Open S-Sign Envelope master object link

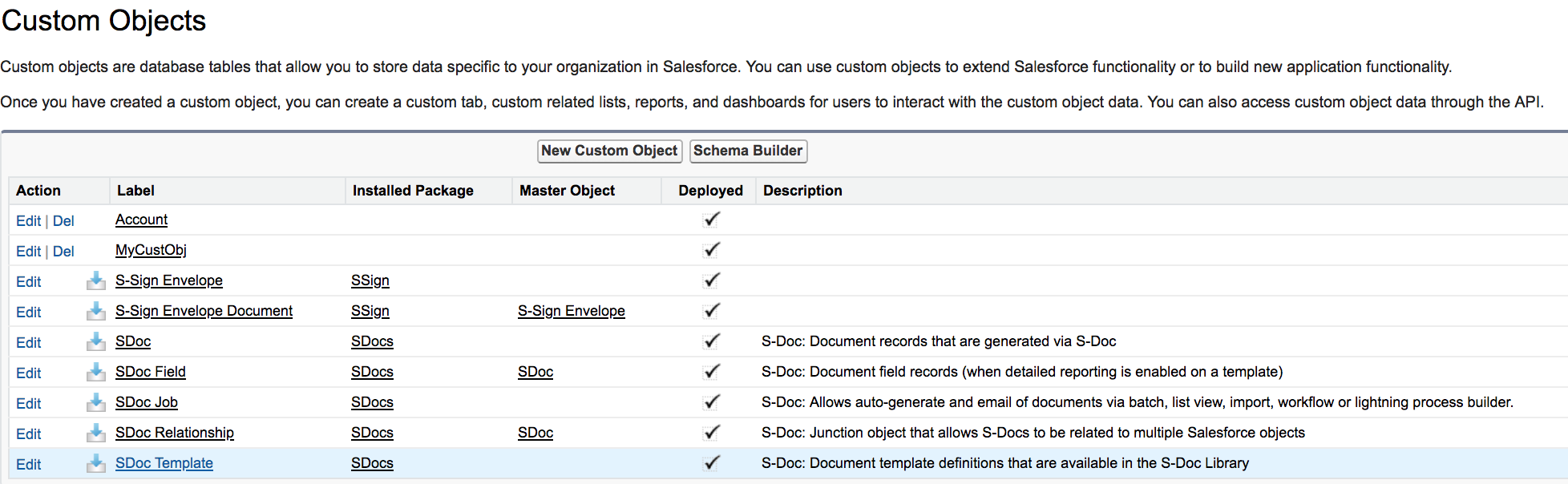tap(572, 311)
